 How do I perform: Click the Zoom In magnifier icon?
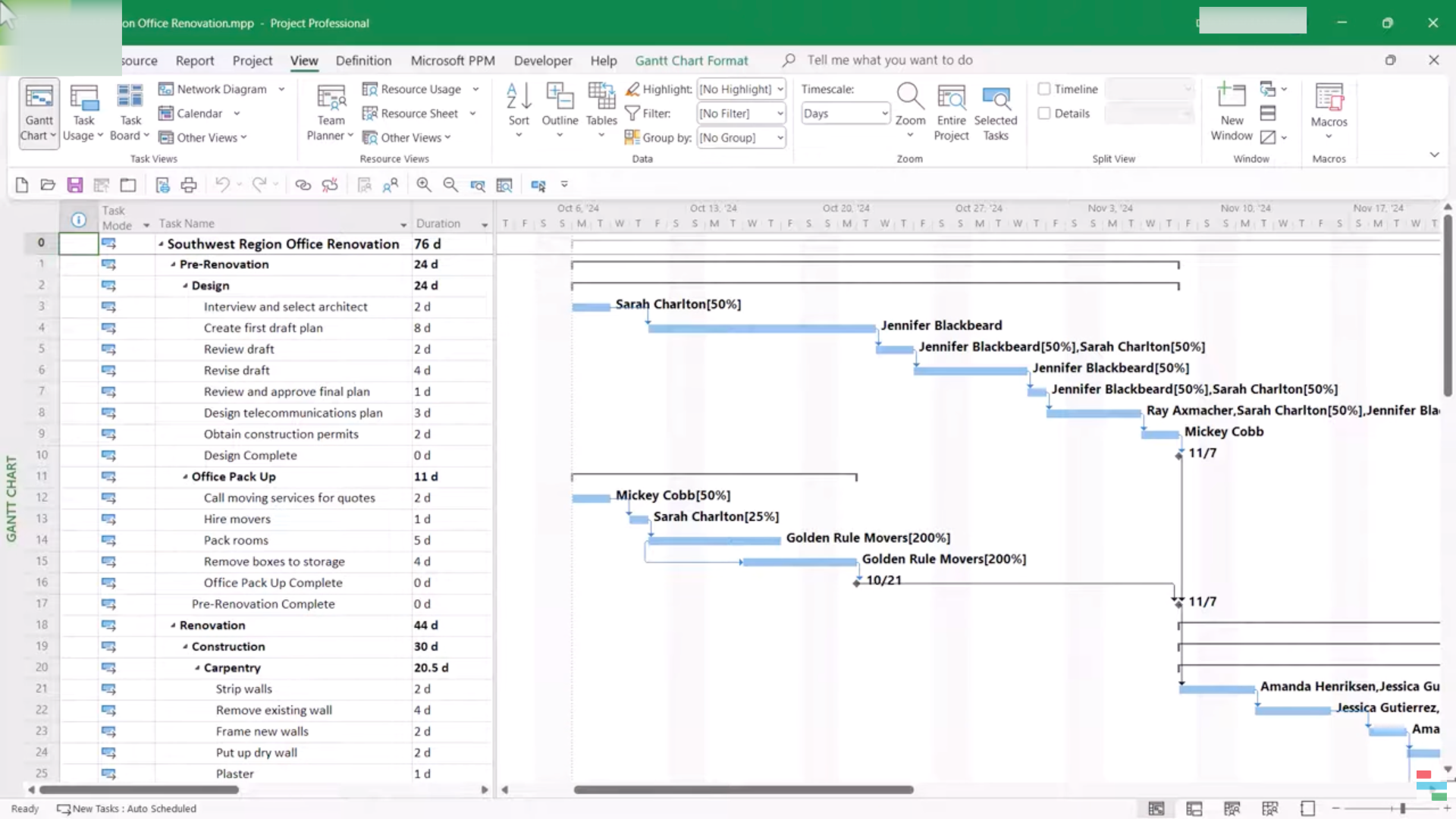tap(424, 185)
